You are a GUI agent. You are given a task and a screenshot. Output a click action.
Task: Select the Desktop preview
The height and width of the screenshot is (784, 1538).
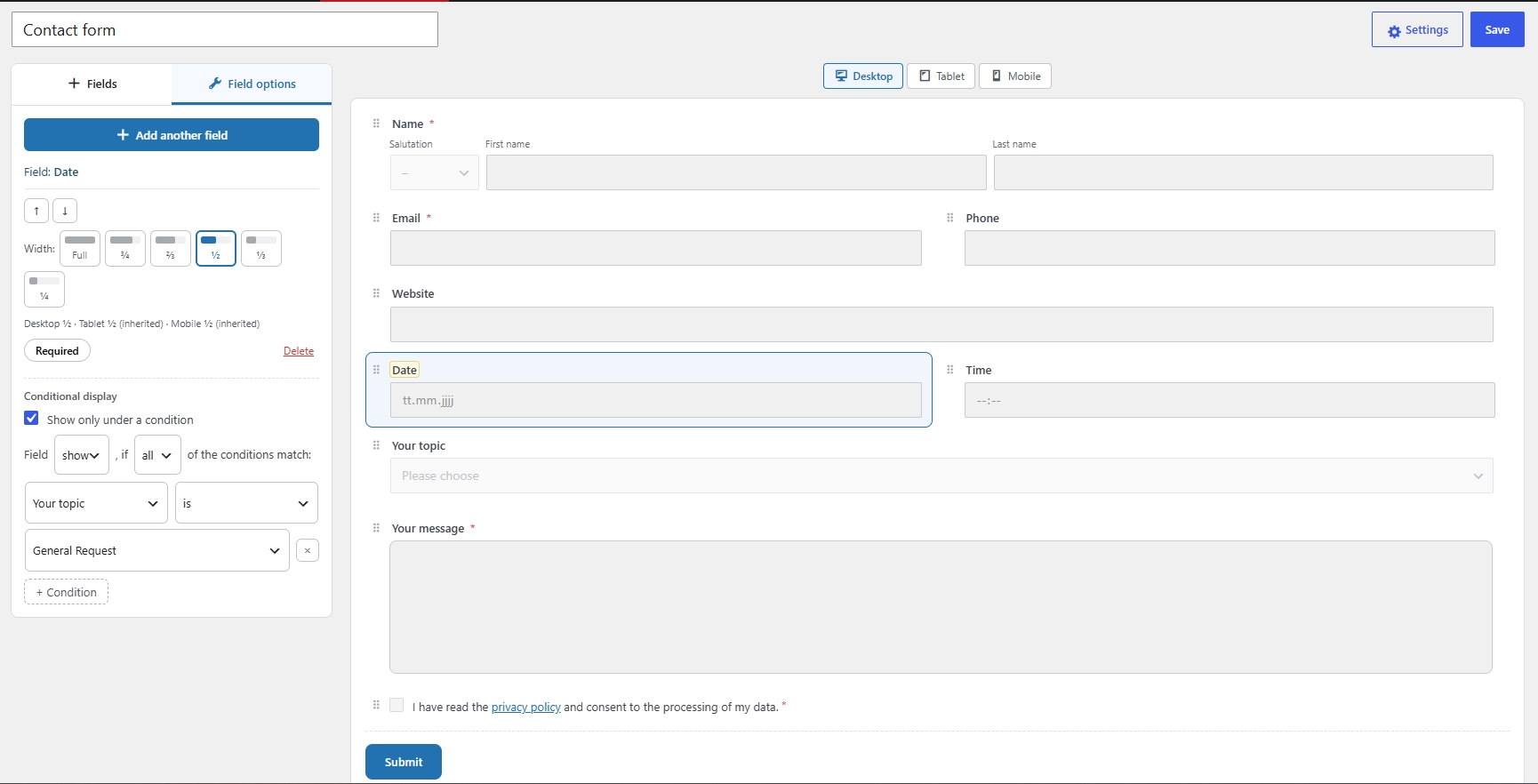[x=863, y=76]
